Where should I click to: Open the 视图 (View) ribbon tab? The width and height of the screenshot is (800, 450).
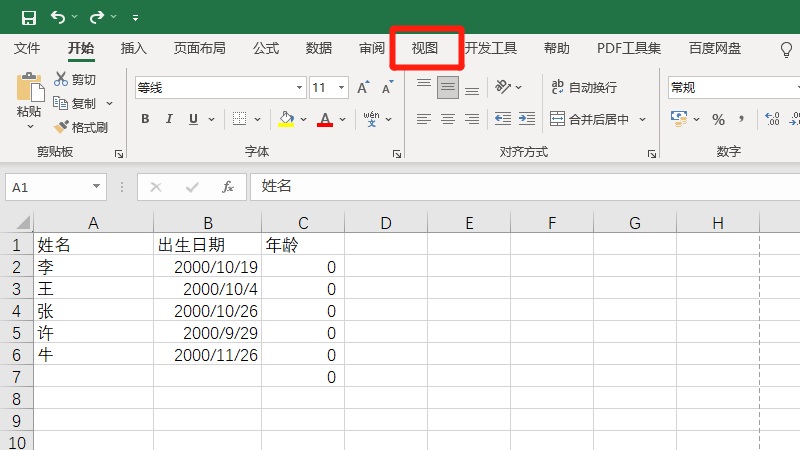[425, 48]
